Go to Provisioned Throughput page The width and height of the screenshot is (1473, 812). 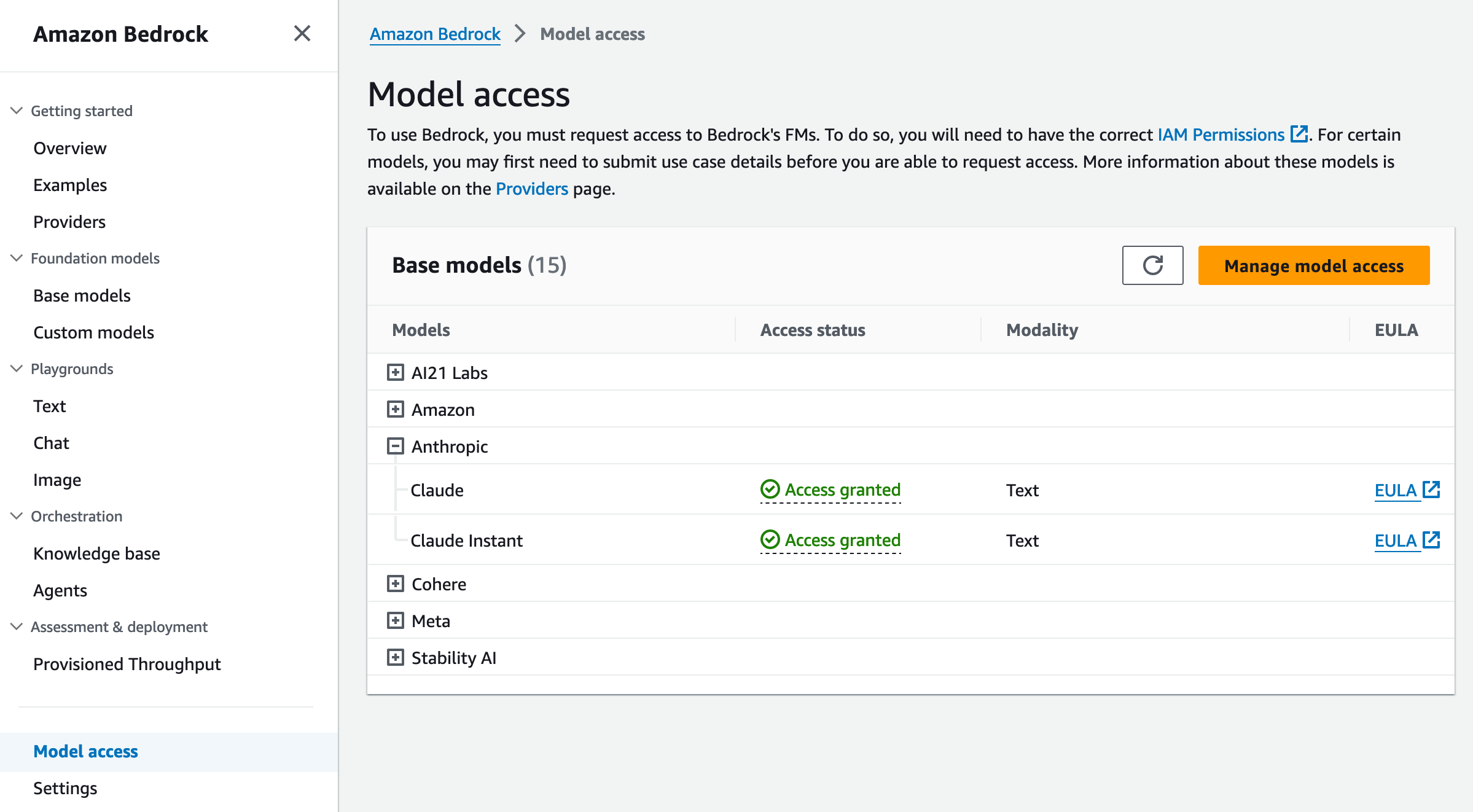coord(127,664)
